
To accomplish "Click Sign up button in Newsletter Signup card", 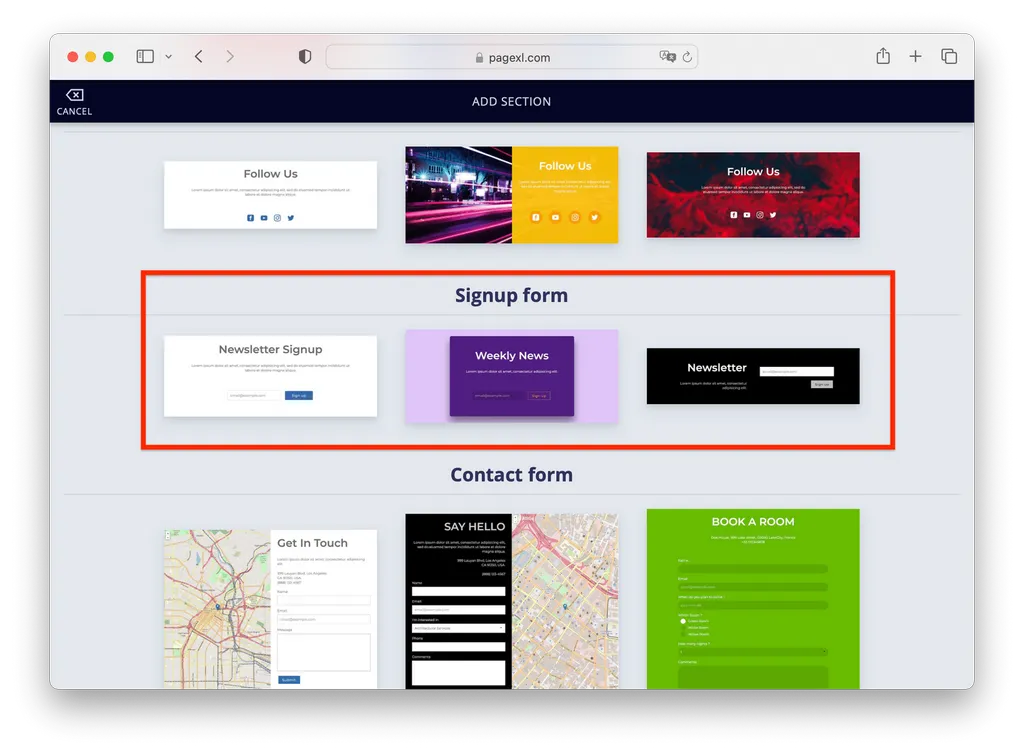I will [298, 395].
